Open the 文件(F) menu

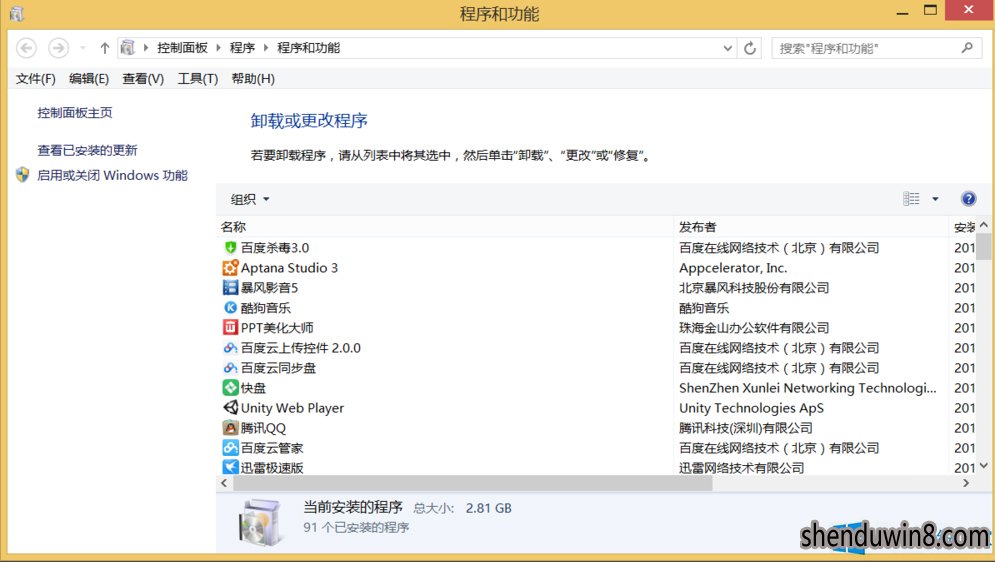coord(36,79)
